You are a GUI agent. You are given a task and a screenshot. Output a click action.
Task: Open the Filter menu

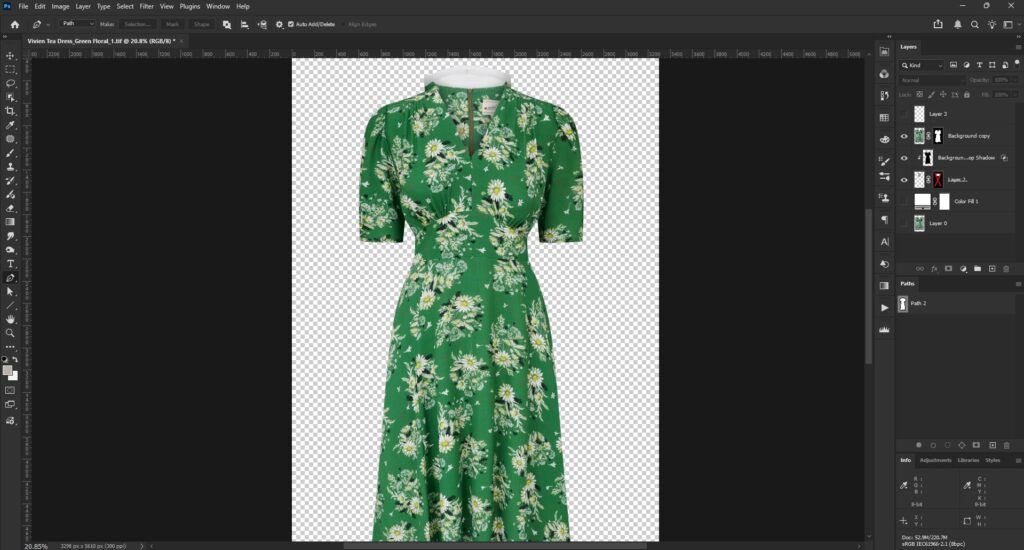pos(146,6)
